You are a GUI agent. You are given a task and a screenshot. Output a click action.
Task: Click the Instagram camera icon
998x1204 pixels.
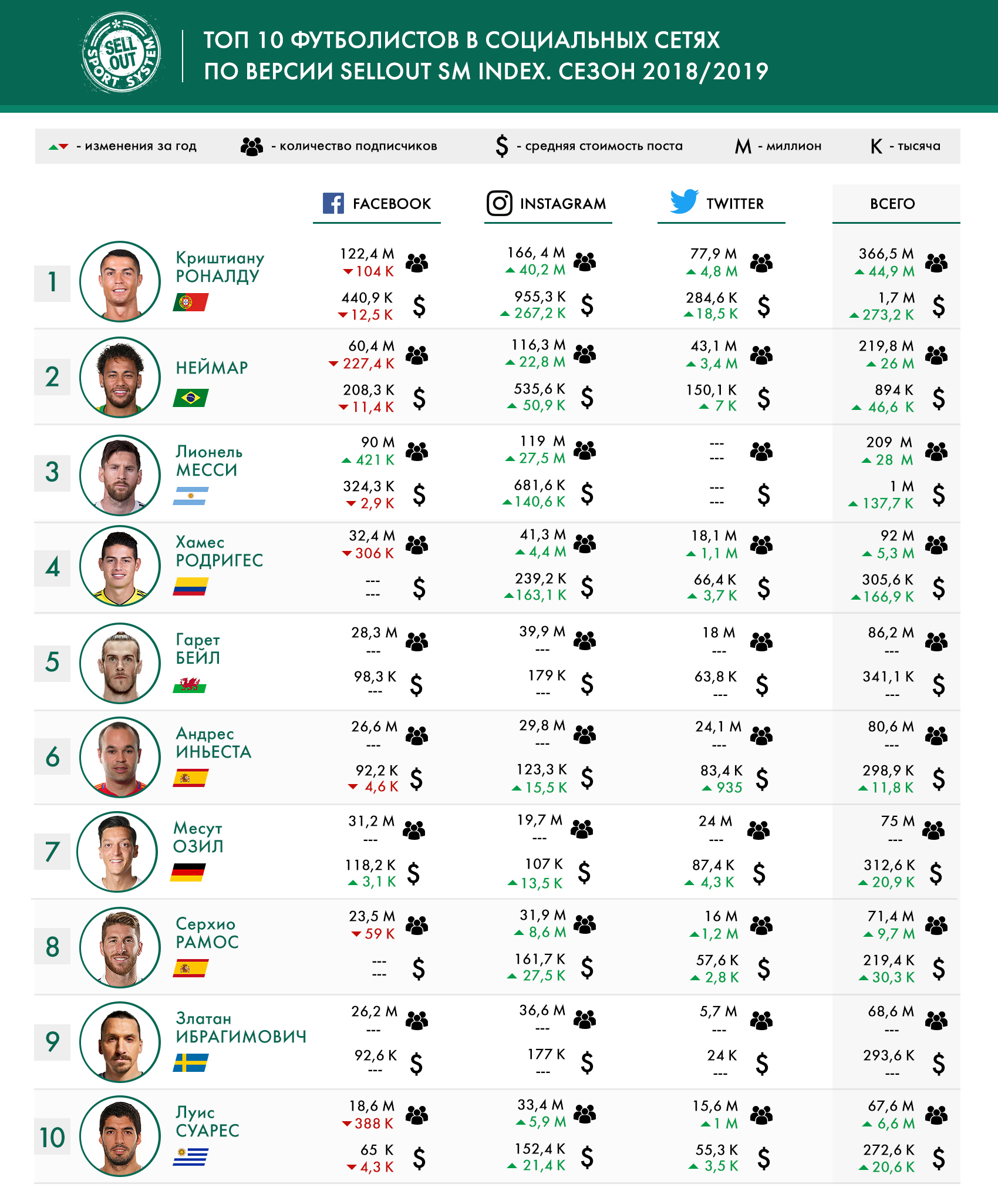(500, 203)
